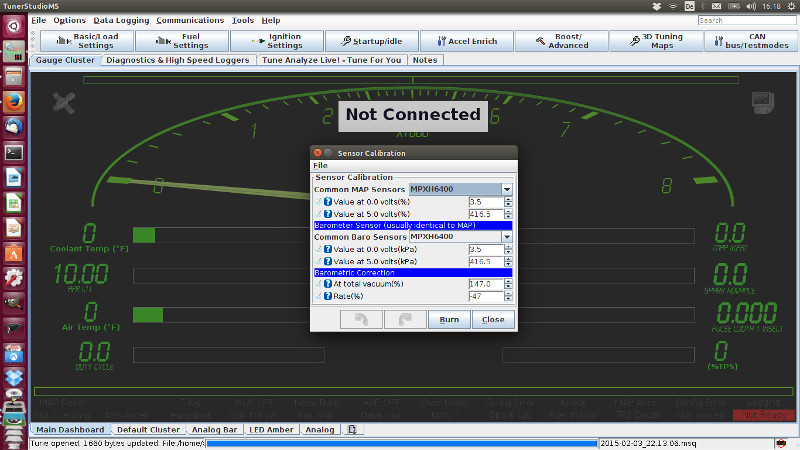Expand the Common MAP Sensors dropdown
800x450 pixels.
coord(506,188)
